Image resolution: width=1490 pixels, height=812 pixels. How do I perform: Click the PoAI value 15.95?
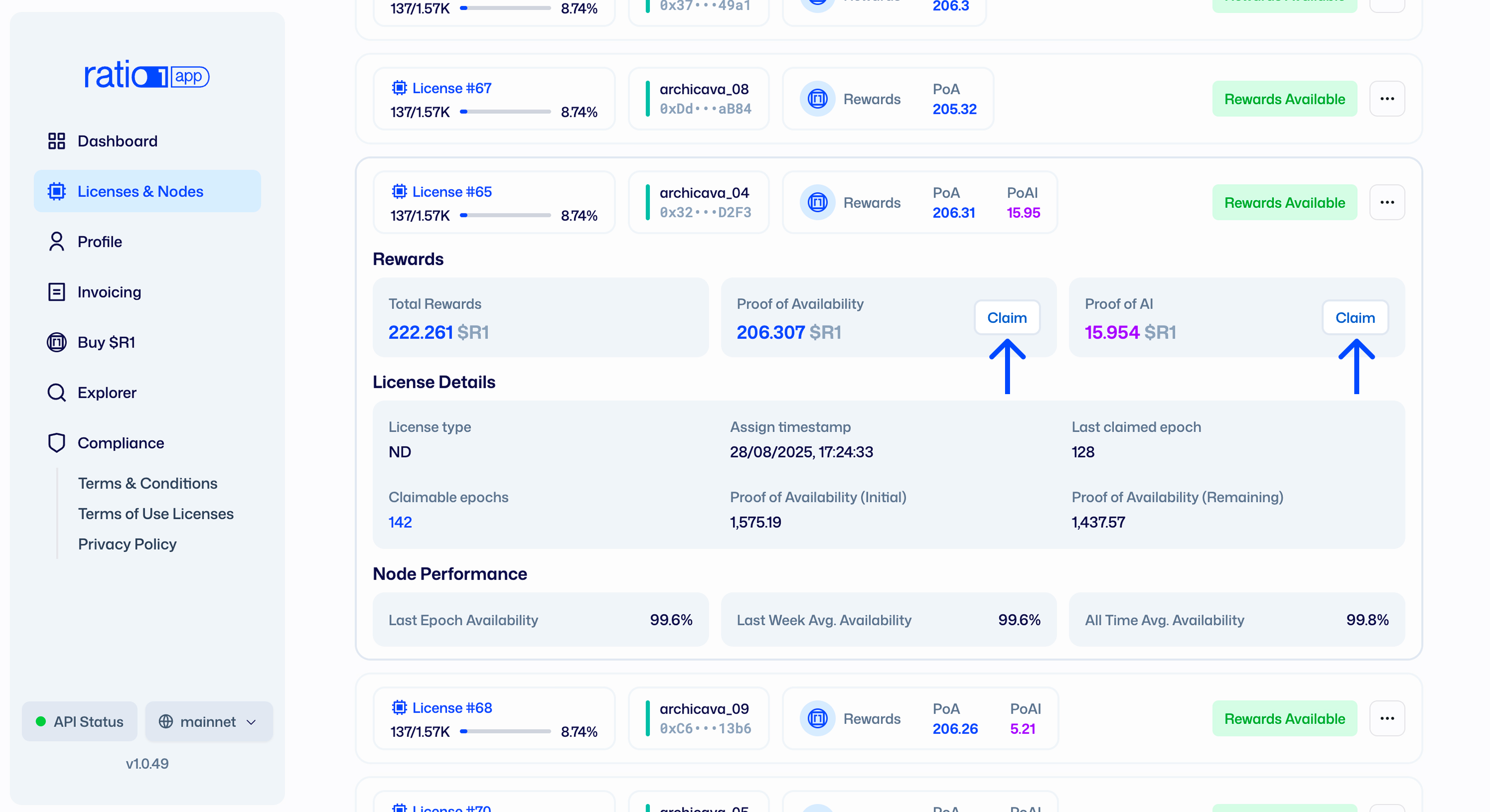[1023, 212]
